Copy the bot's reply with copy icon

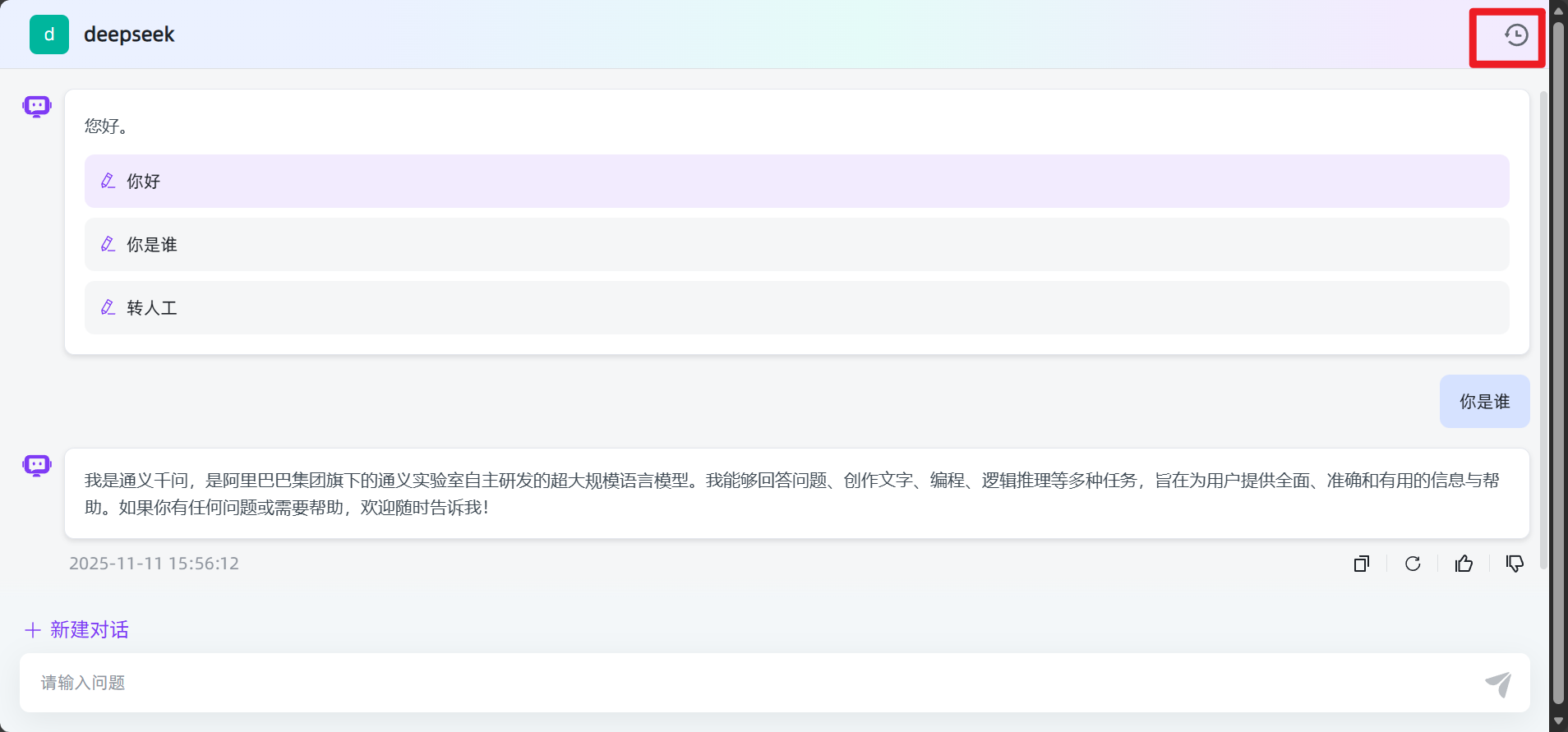pos(1361,564)
